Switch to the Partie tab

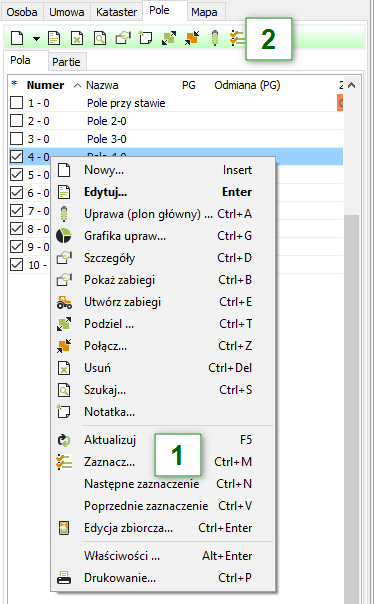click(x=66, y=62)
